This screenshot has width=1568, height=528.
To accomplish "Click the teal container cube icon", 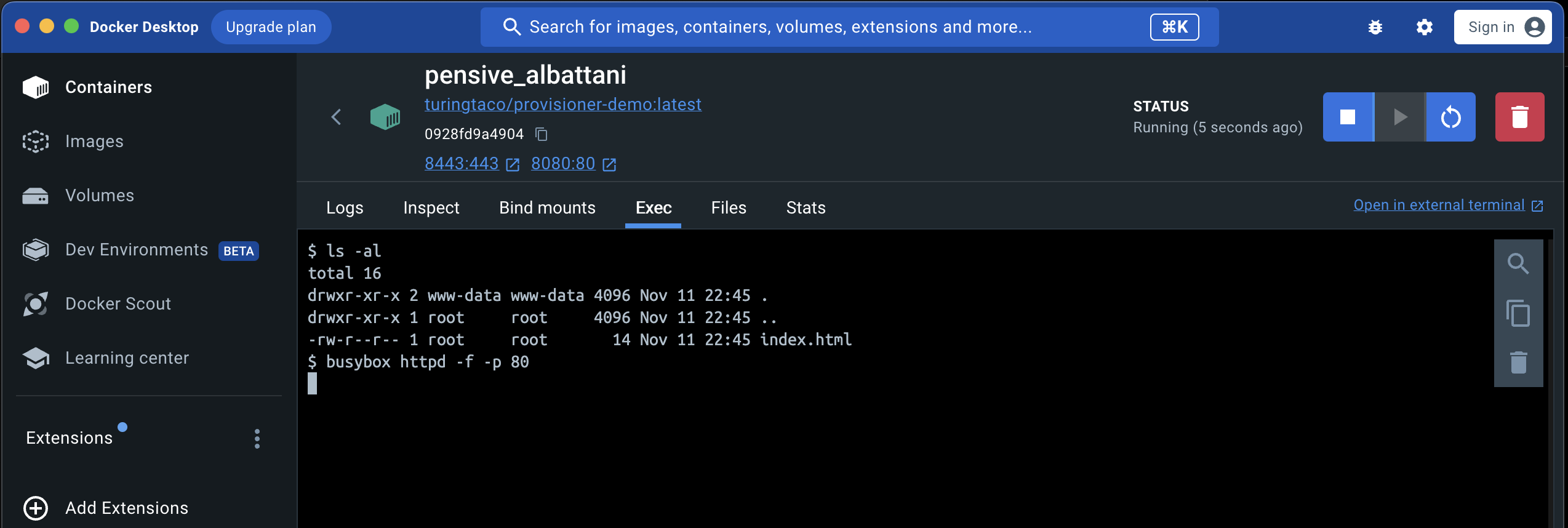I will (x=385, y=116).
